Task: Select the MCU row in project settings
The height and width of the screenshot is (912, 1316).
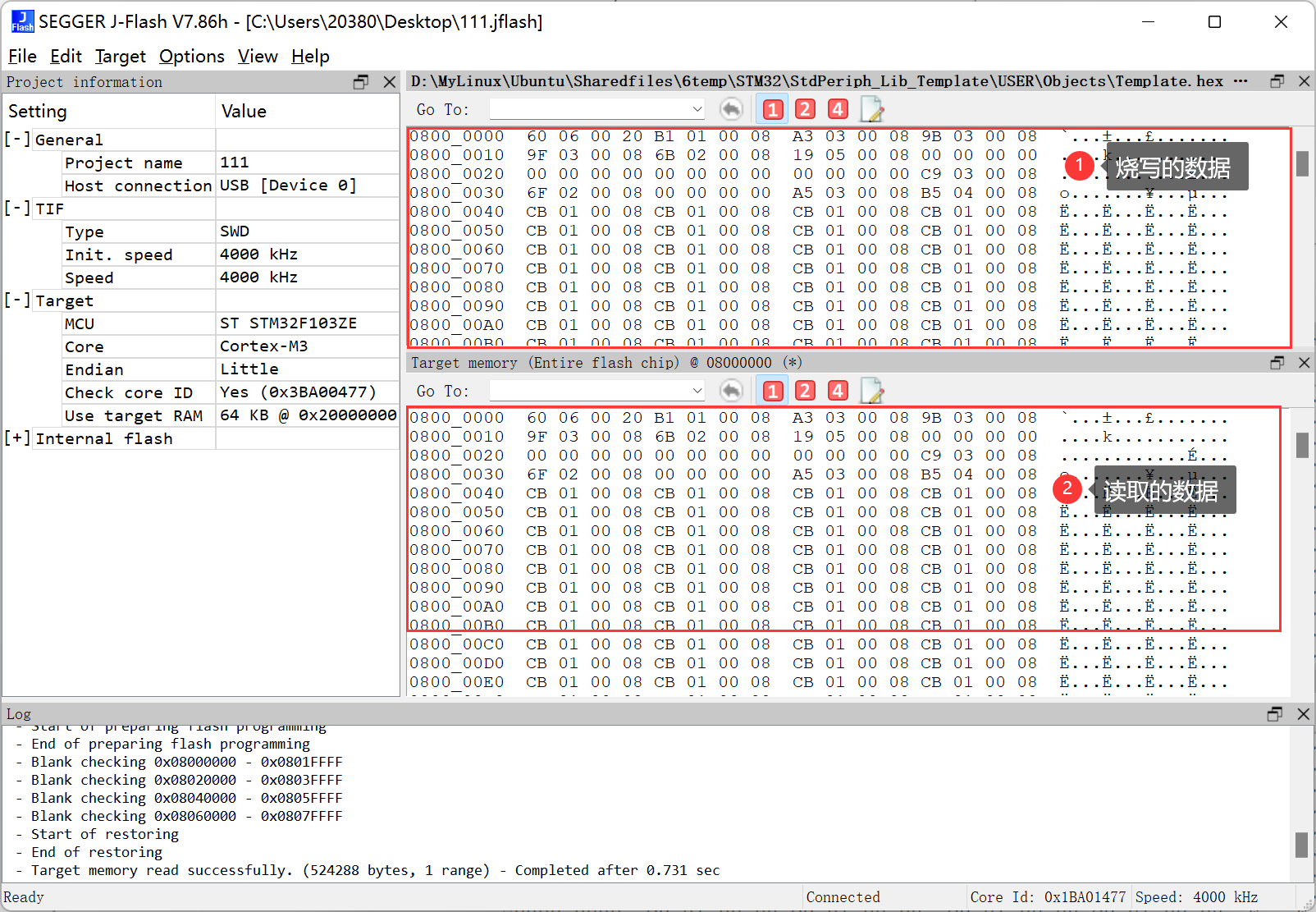Action: (80, 323)
